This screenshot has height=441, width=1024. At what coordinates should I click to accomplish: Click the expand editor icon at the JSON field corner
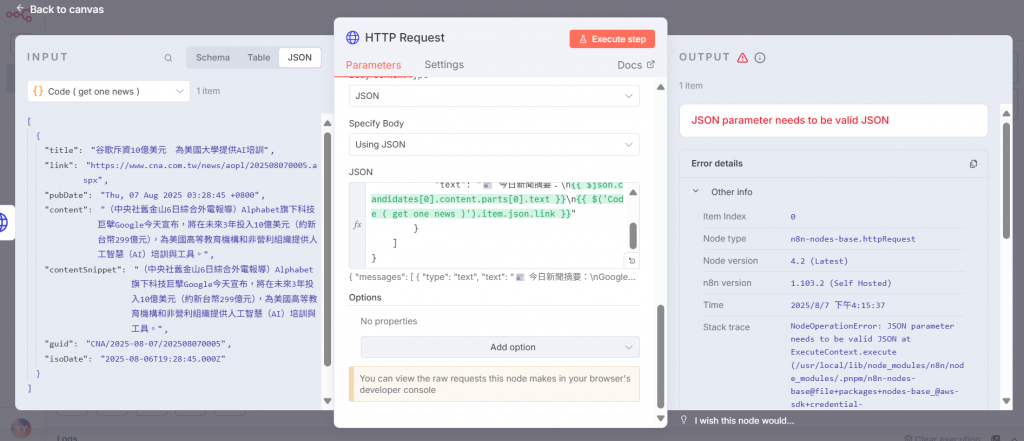pyautogui.click(x=632, y=261)
